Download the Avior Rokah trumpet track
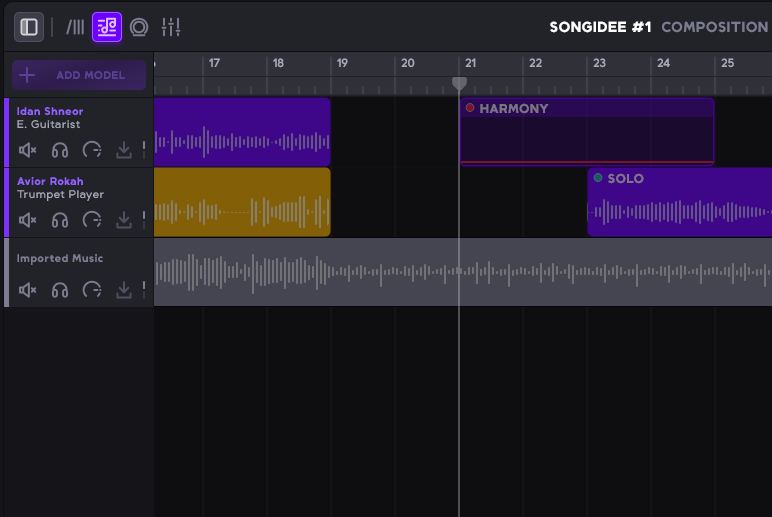The width and height of the screenshot is (772, 517). click(124, 220)
